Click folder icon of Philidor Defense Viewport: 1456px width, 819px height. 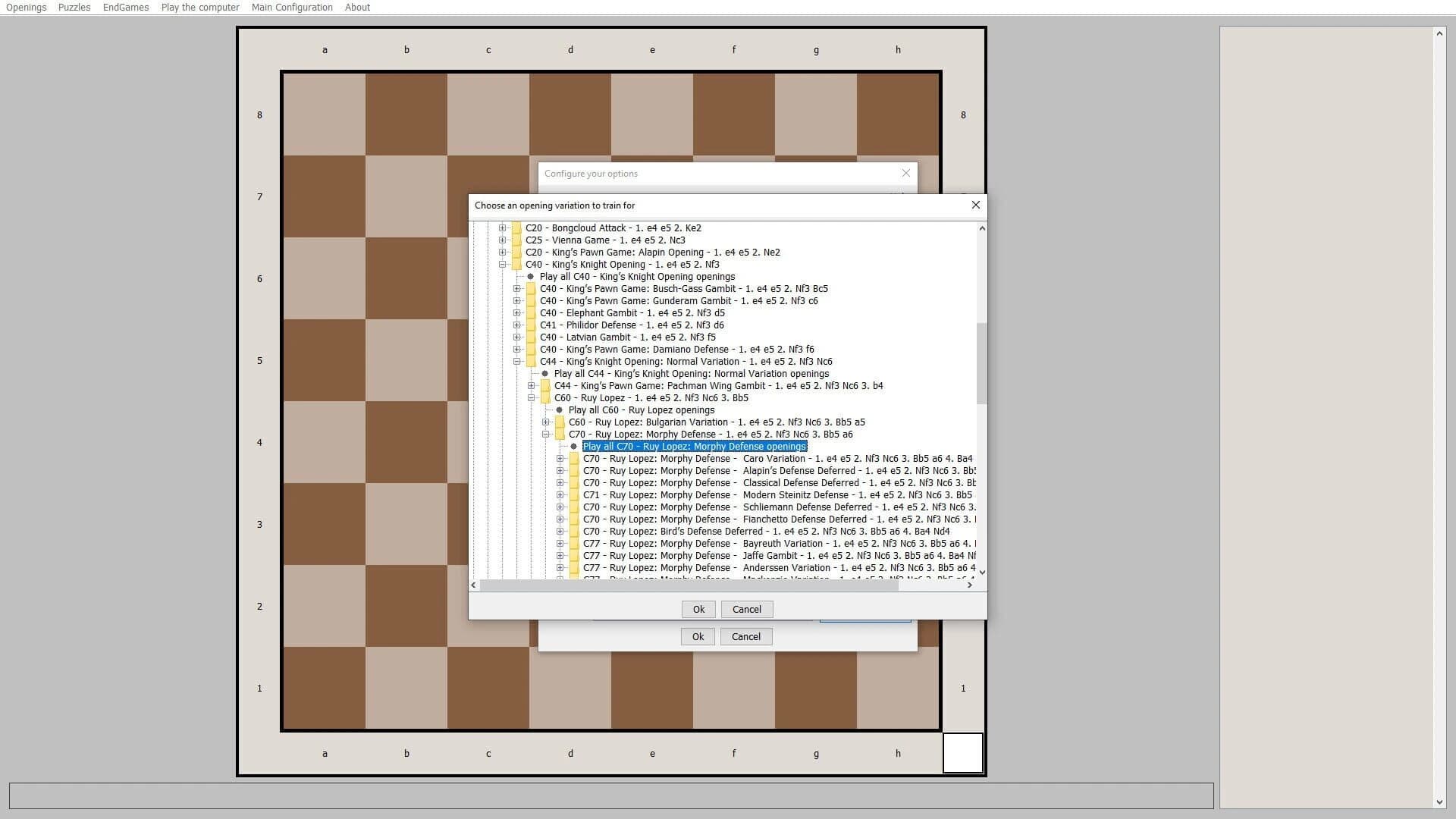tap(531, 325)
